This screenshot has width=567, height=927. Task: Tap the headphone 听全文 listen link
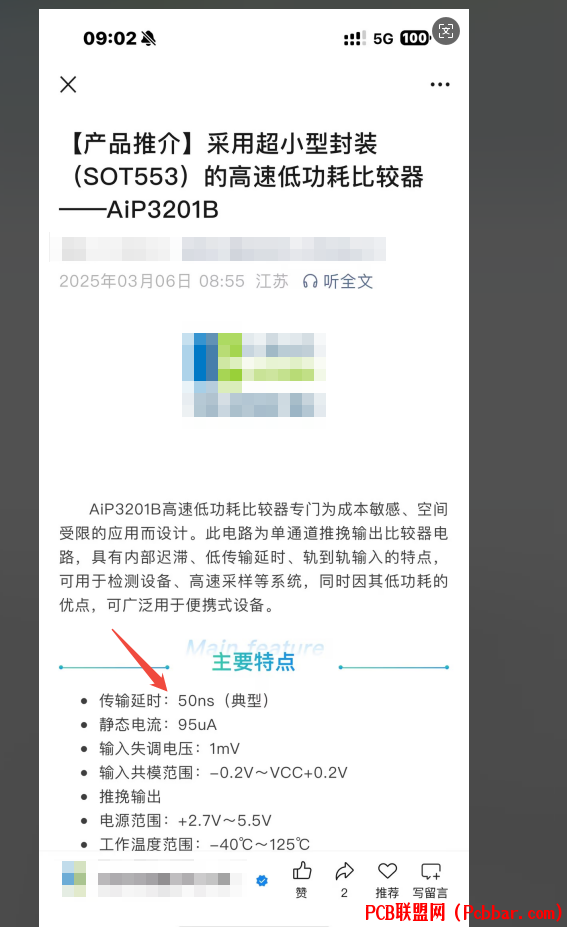pos(338,281)
